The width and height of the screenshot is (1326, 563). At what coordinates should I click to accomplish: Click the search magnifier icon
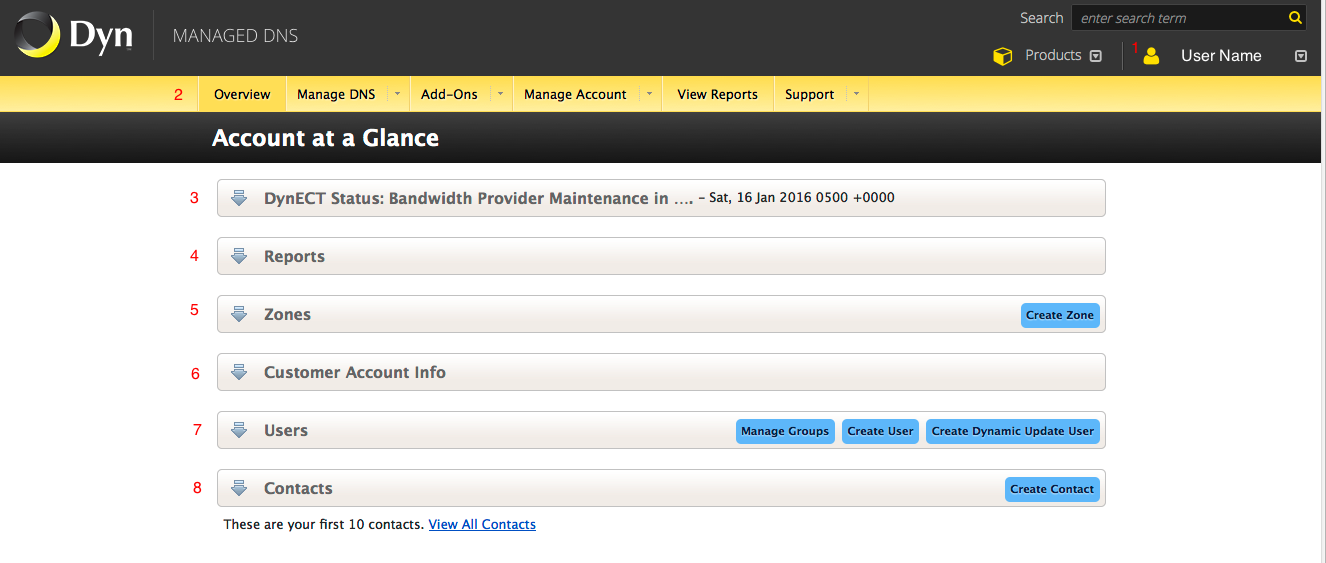pyautogui.click(x=1294, y=18)
